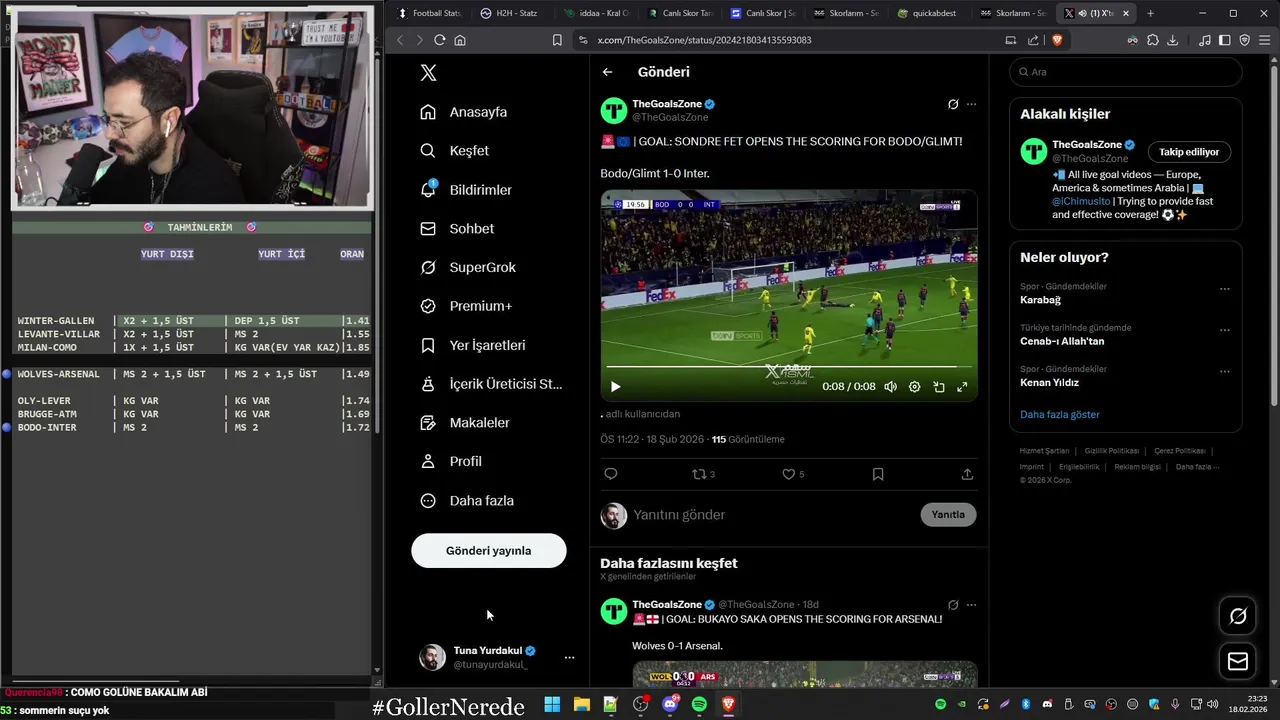Open İçerik Üreticisi Stüdyosu

pos(491,384)
